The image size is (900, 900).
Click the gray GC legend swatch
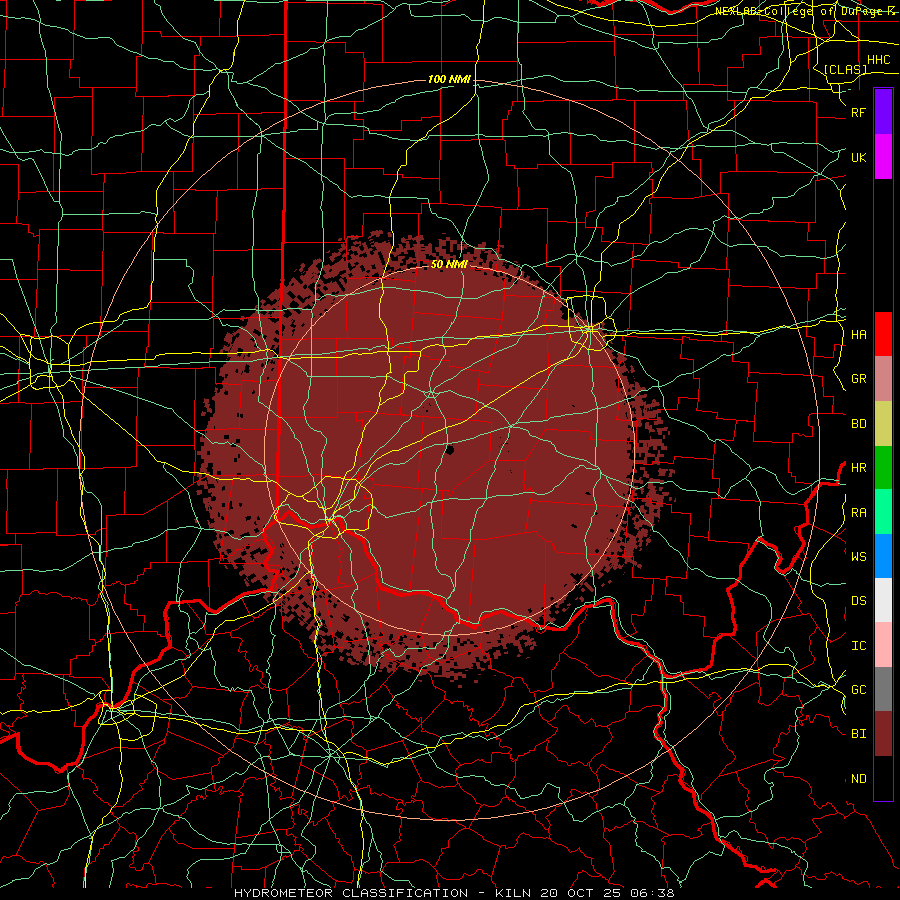[883, 689]
